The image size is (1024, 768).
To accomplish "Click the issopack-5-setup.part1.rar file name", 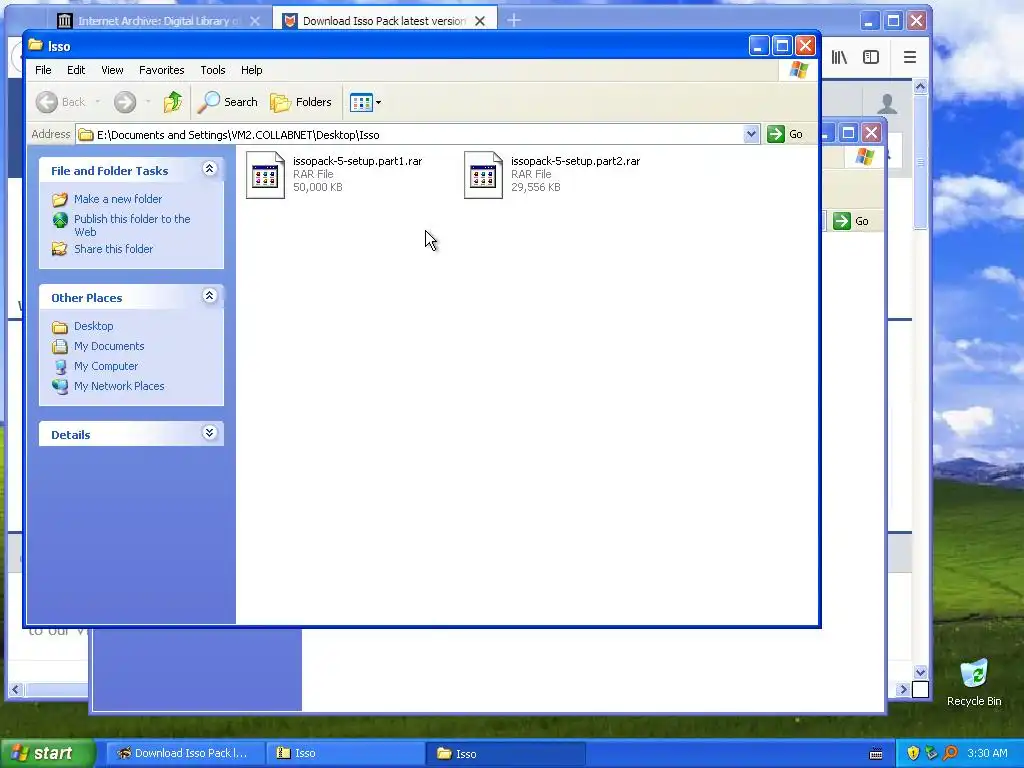I will click(357, 161).
